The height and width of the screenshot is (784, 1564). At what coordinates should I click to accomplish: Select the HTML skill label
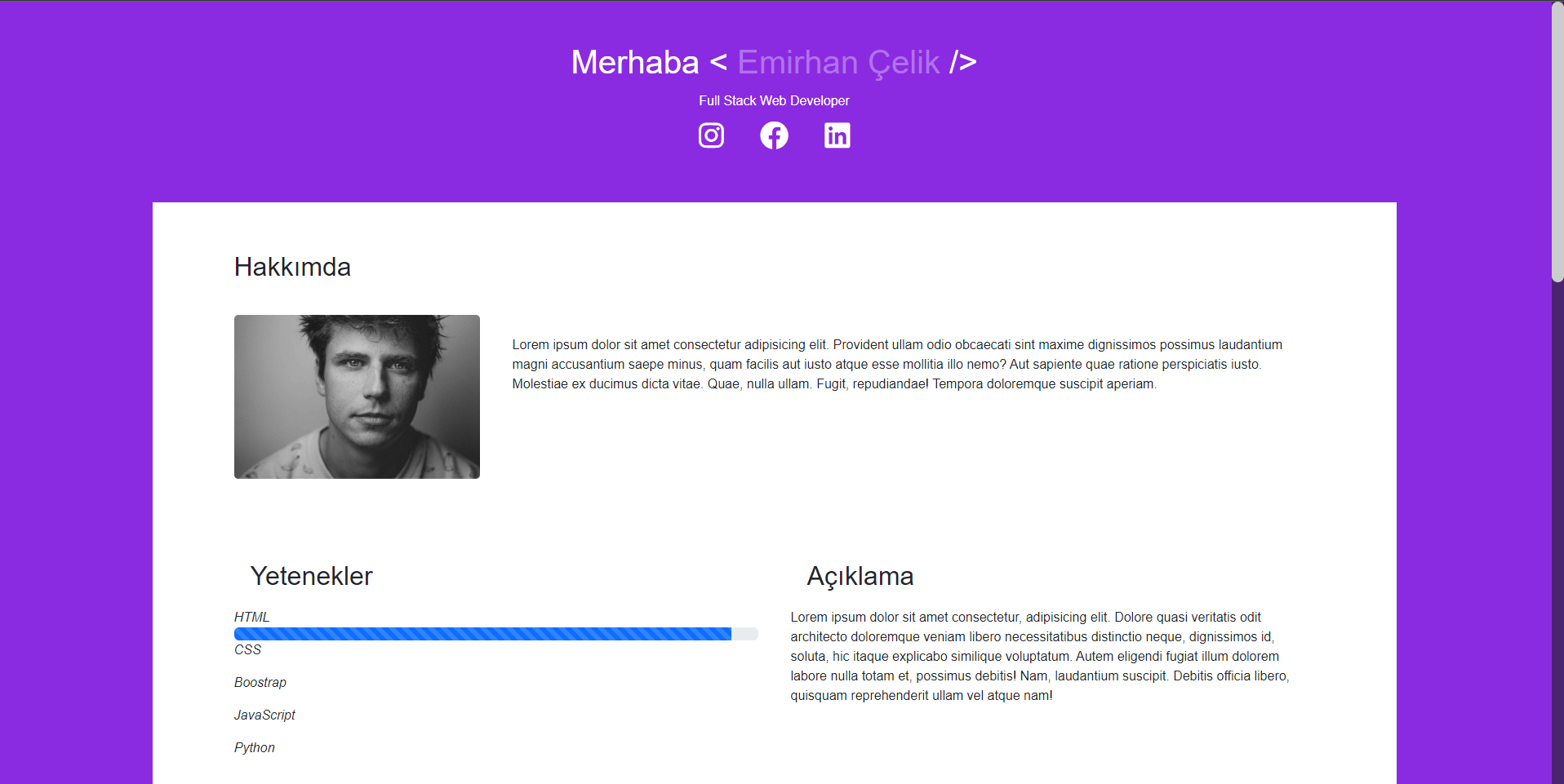coord(251,617)
